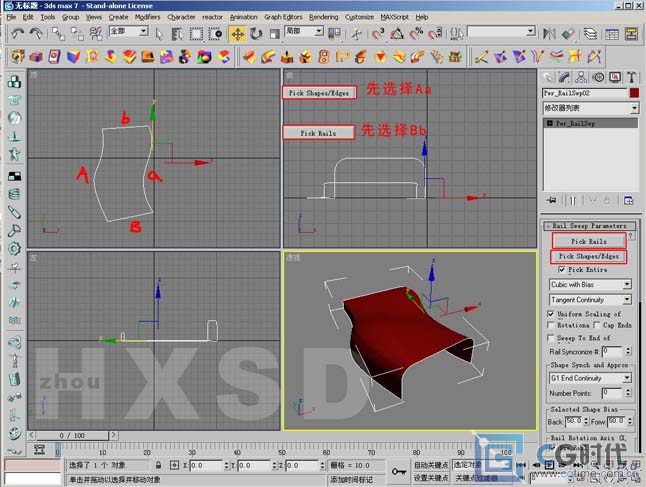The image size is (646, 487).
Task: Open the Layer Manager icon
Action: point(590,34)
